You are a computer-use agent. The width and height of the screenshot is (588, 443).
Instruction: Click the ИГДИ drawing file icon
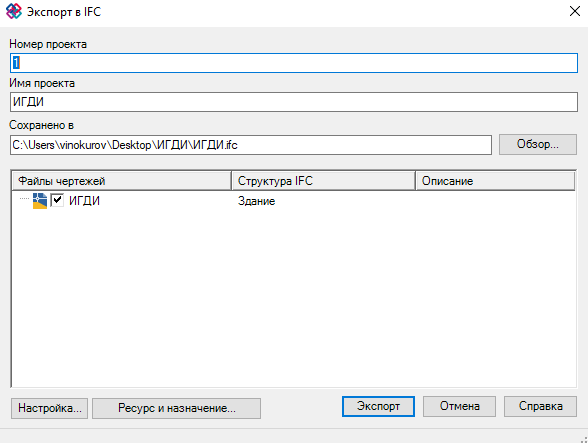pyautogui.click(x=40, y=201)
